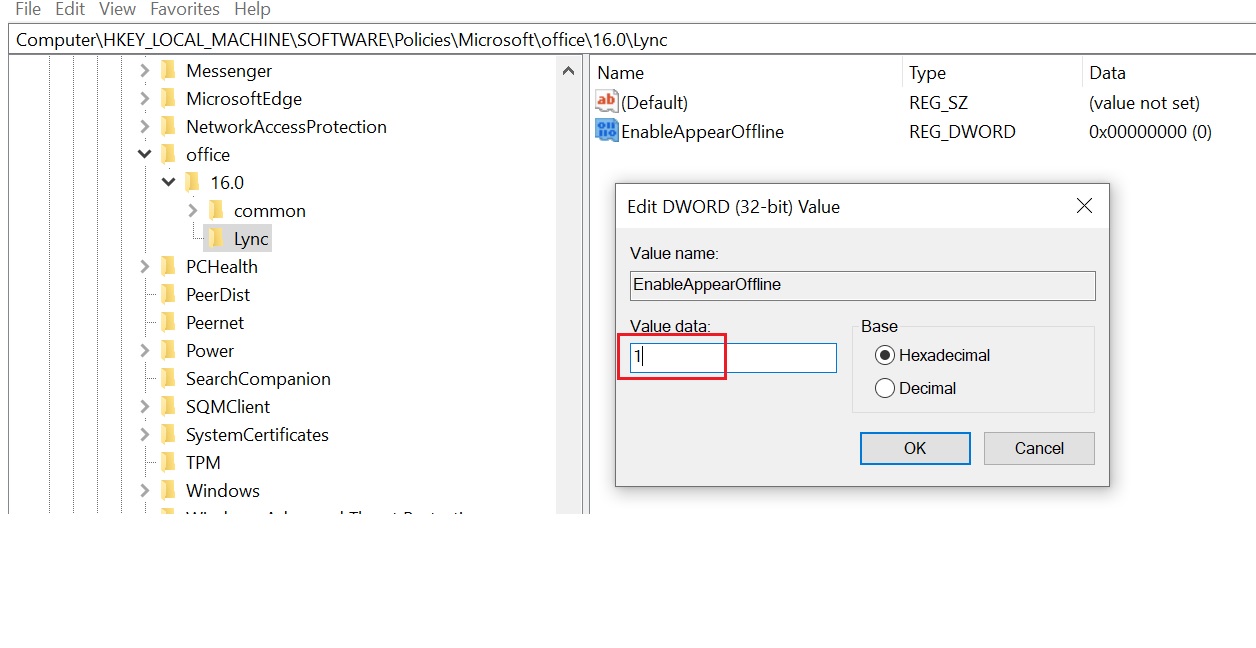This screenshot has width=1256, height=648.
Task: Expand the Power key node
Action: click(x=144, y=350)
